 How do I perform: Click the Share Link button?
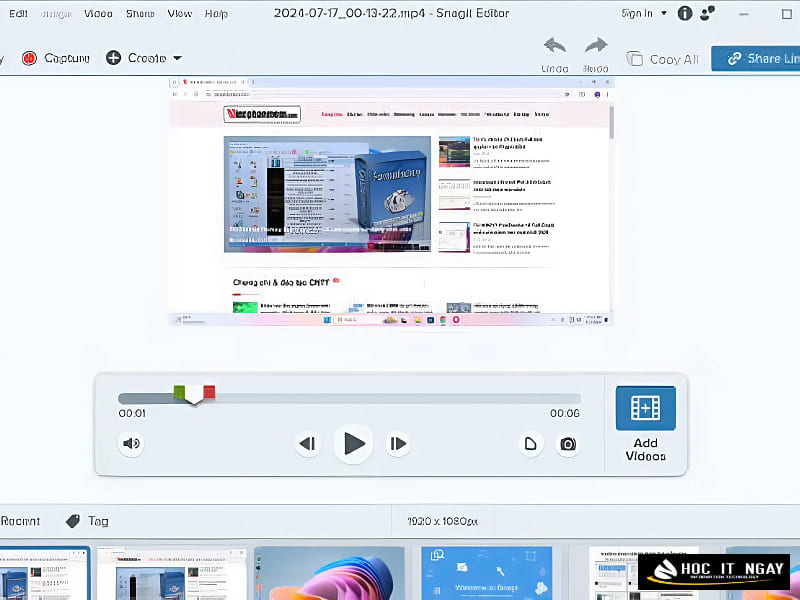(x=756, y=59)
